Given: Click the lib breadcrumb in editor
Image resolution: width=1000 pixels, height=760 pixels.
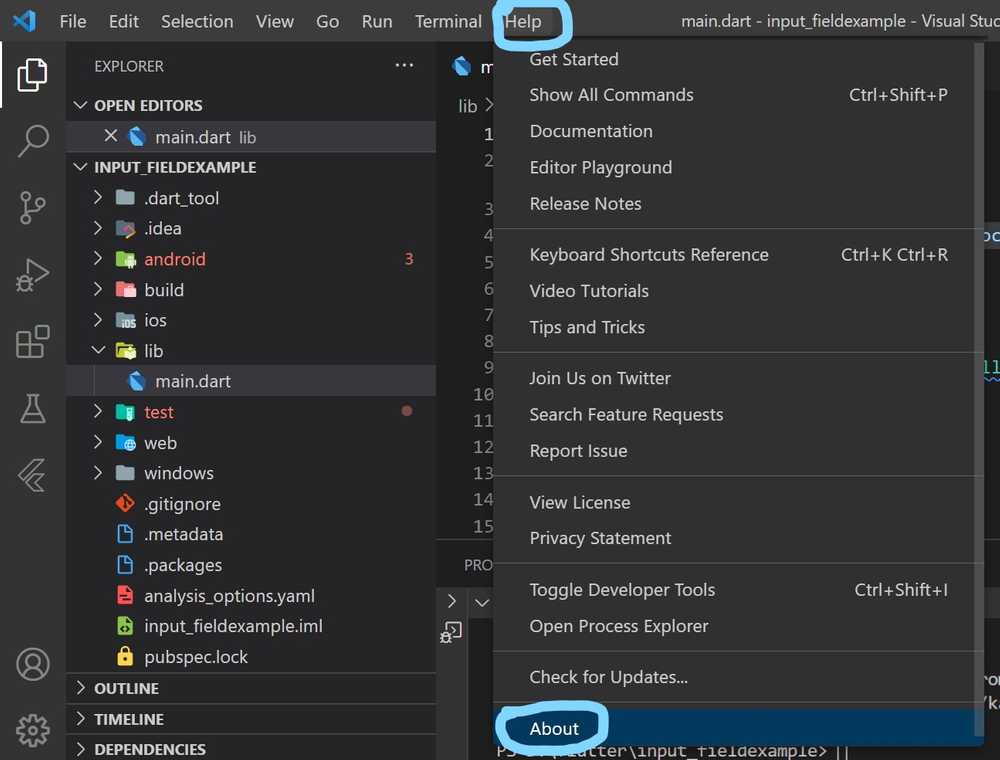Looking at the screenshot, I should [467, 106].
